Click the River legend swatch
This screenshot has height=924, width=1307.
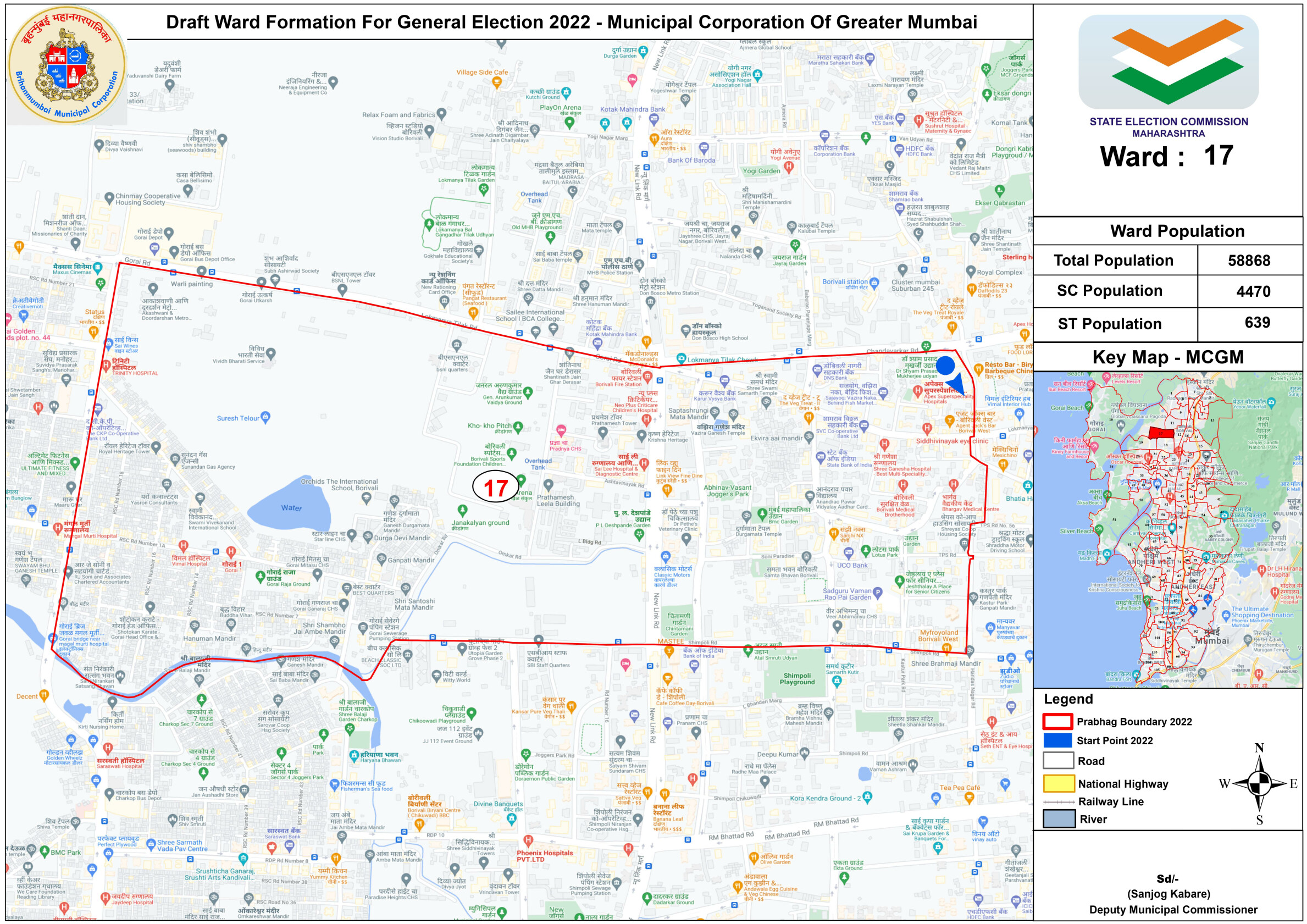1058,818
